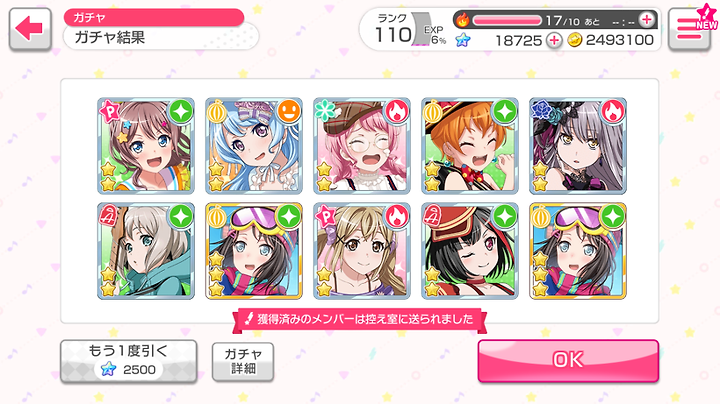Screen dimensions: 720x404
Task: Select the silver-haired girl with rose card
Action: (578, 146)
